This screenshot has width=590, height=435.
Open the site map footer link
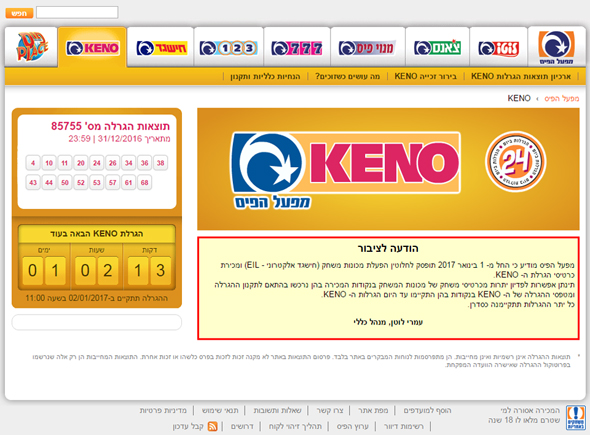[373, 410]
